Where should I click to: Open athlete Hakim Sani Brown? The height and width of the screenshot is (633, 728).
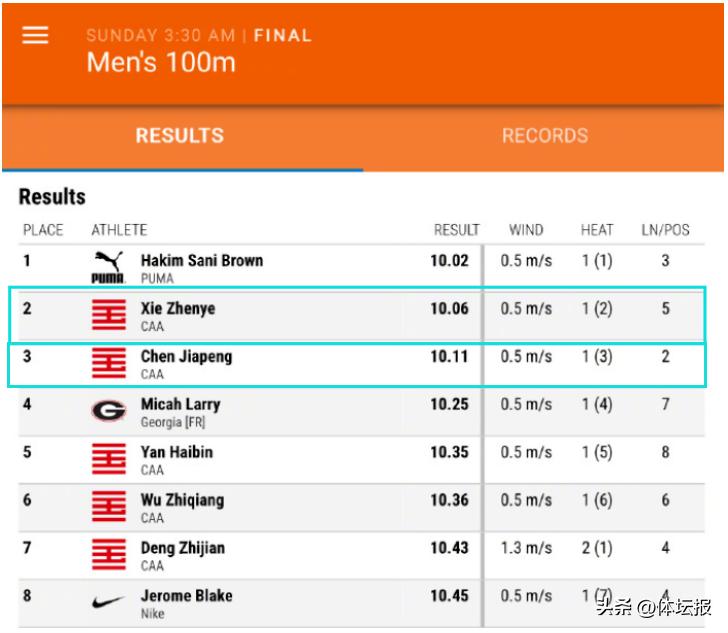click(202, 260)
